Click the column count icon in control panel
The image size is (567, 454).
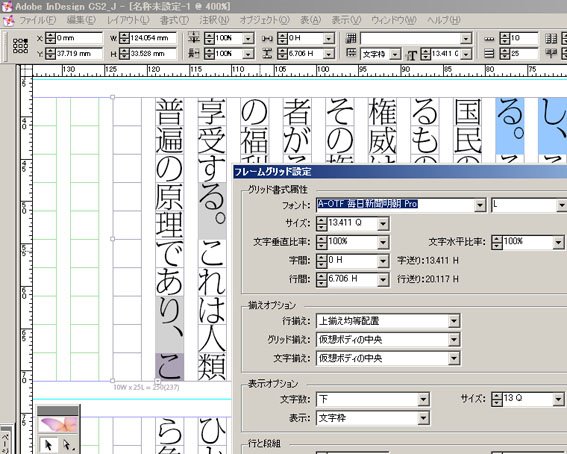pos(551,38)
